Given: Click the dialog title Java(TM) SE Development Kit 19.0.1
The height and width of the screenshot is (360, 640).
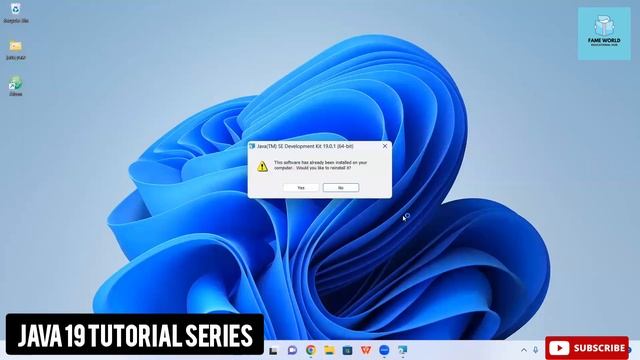Looking at the screenshot, I should (305, 146).
